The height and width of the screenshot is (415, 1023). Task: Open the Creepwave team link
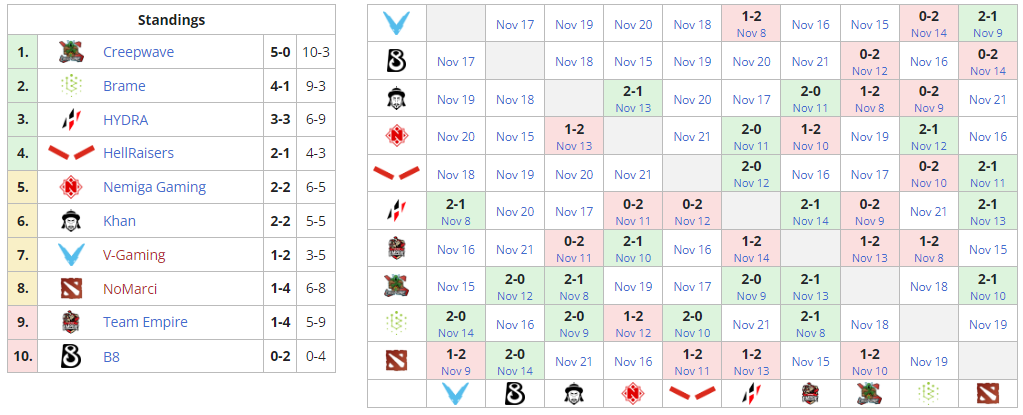pyautogui.click(x=137, y=52)
